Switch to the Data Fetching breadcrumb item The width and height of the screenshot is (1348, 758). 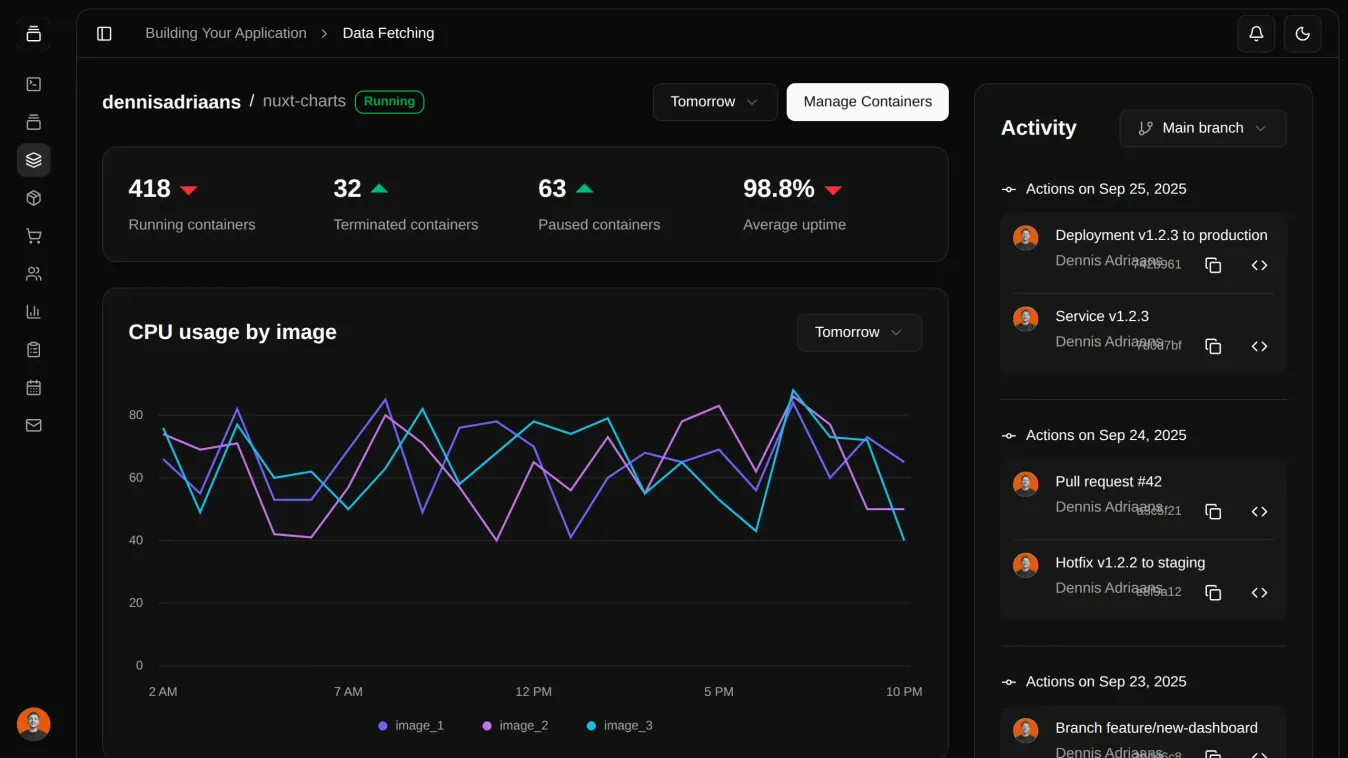388,33
